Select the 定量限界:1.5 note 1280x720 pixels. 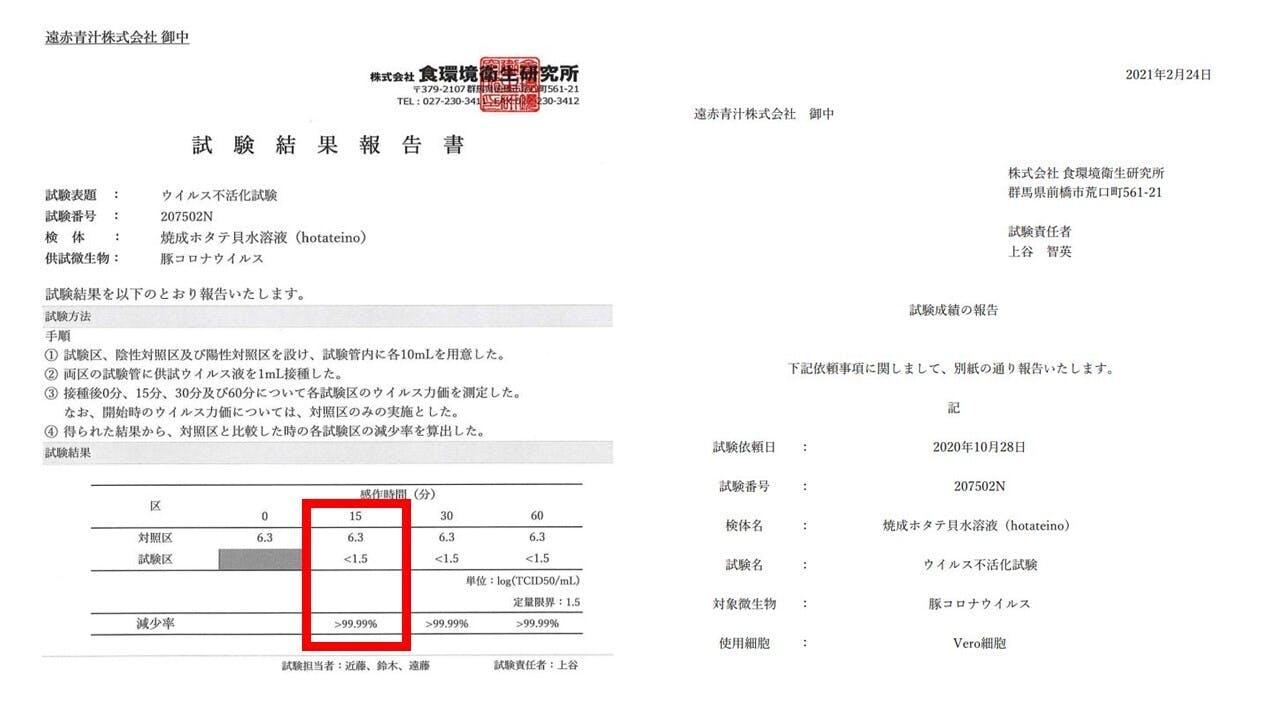[x=546, y=602]
